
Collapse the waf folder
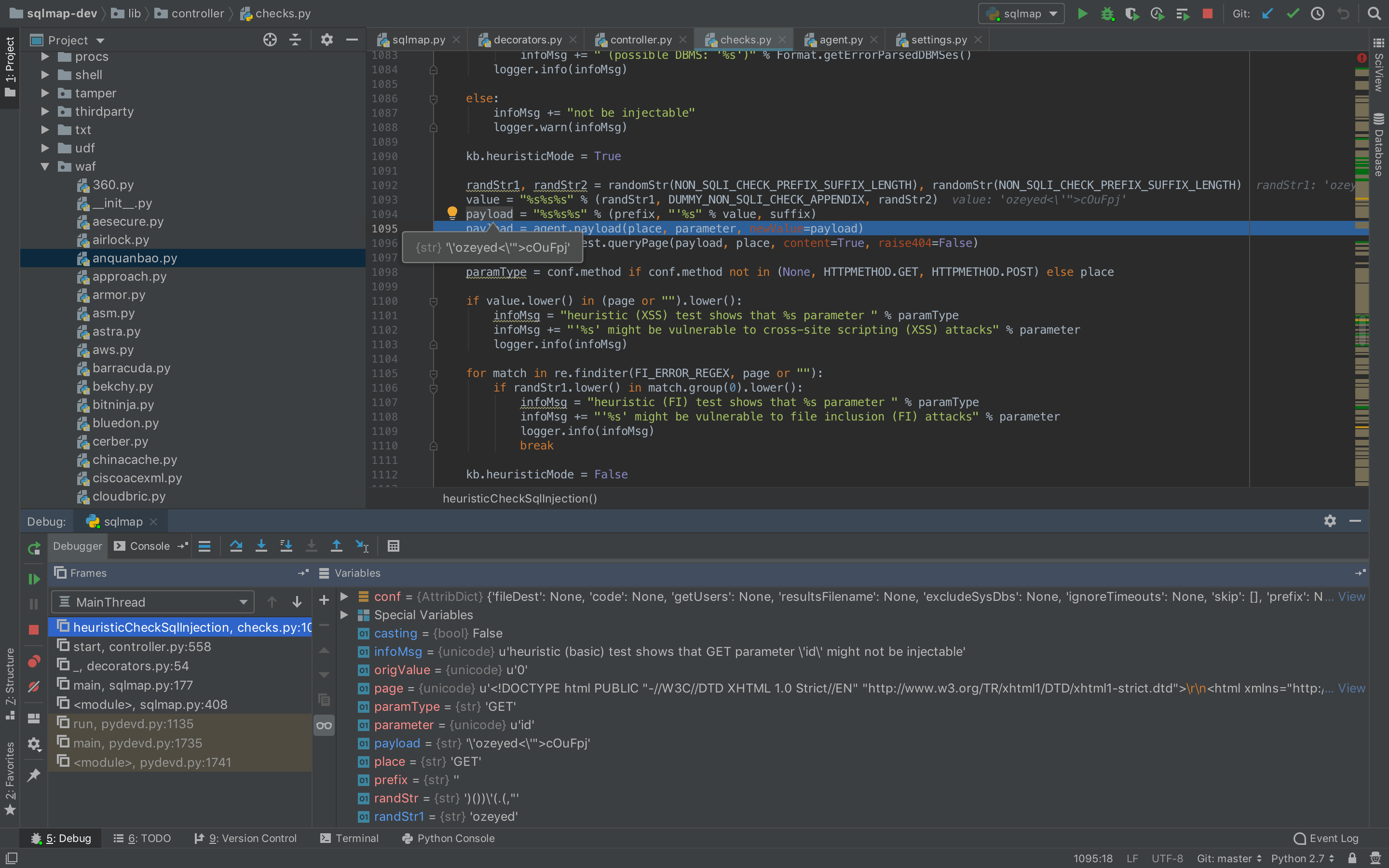[45, 166]
